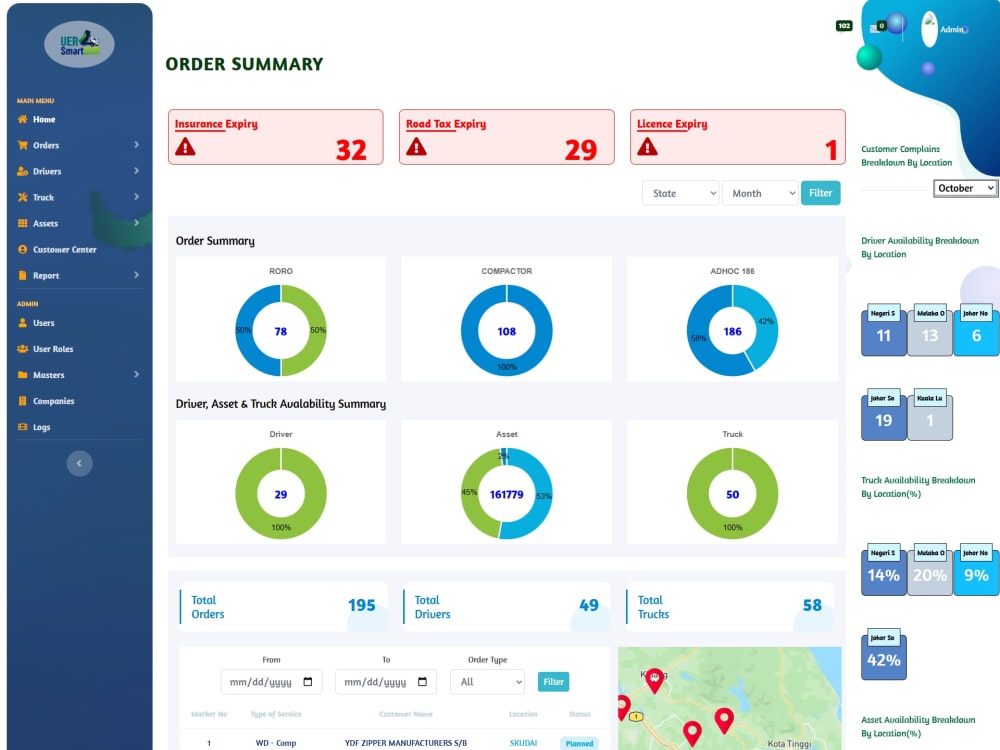Click the Total Orders 195 card
Image resolution: width=1000 pixels, height=750 pixels.
pyautogui.click(x=284, y=607)
